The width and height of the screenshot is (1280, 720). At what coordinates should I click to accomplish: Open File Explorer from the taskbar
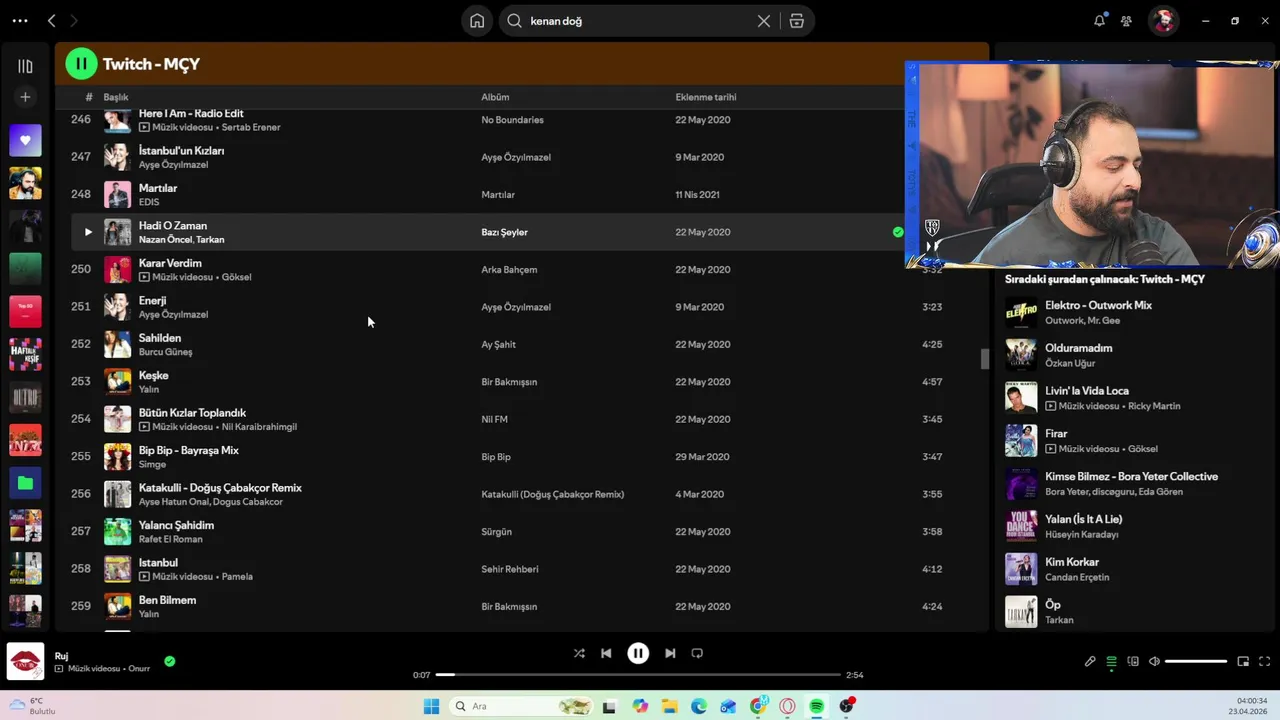tap(669, 706)
